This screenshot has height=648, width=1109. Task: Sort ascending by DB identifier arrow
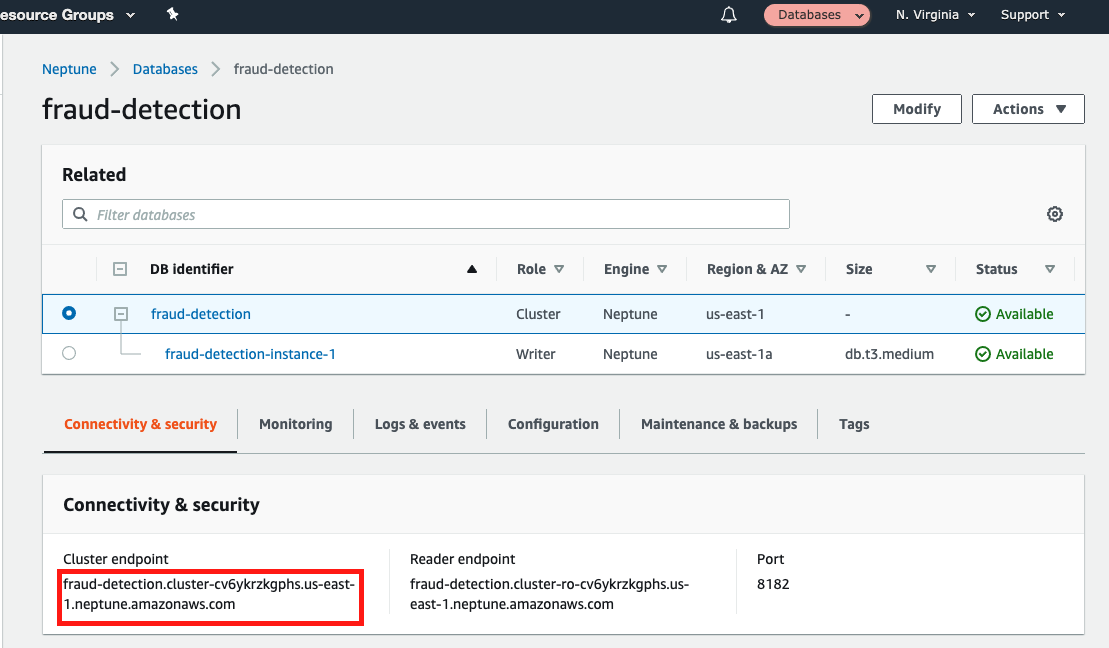(472, 269)
